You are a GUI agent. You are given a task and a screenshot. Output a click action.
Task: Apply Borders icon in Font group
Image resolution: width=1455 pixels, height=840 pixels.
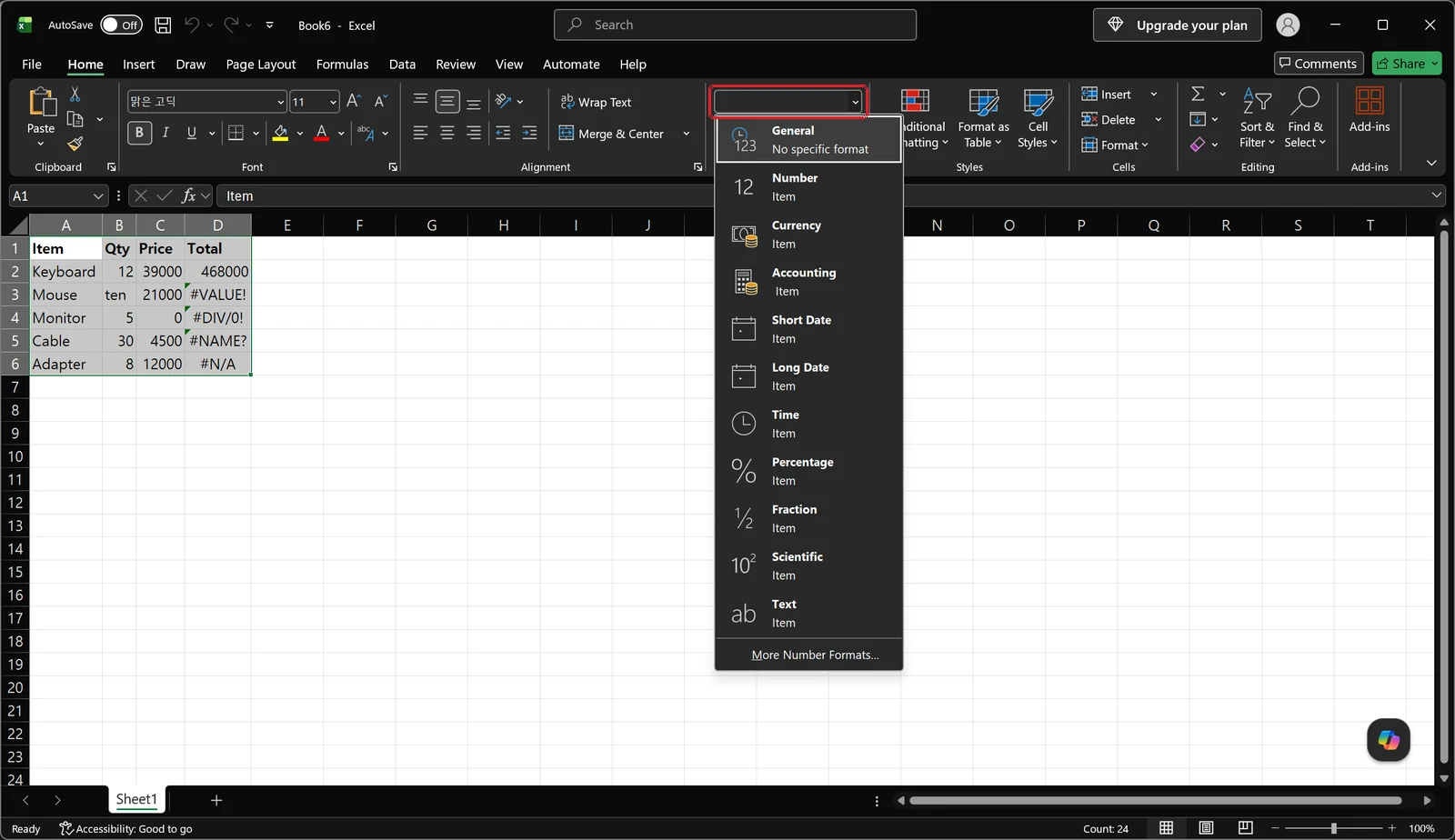click(236, 133)
